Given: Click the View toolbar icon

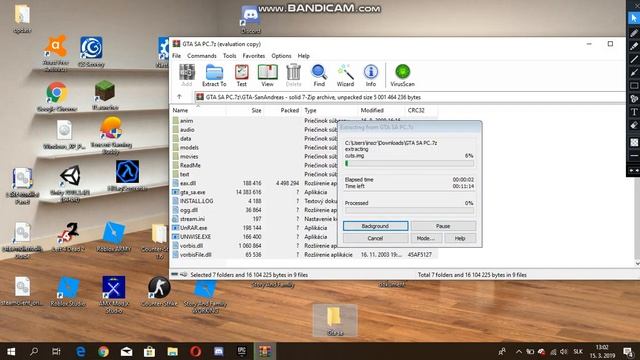Looking at the screenshot, I should coord(267,75).
